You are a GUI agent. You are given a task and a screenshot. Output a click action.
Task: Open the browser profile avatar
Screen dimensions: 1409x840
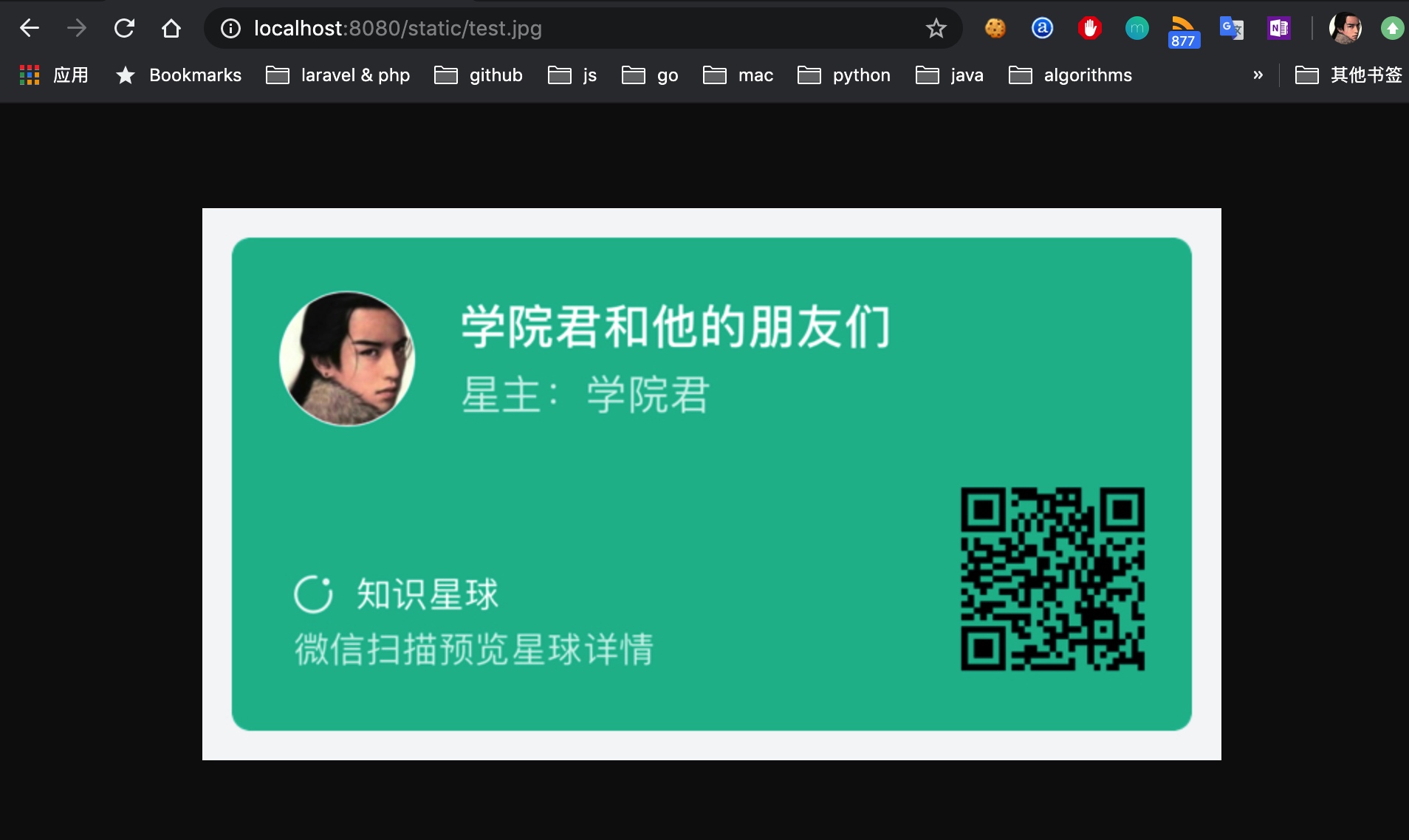pyautogui.click(x=1345, y=28)
